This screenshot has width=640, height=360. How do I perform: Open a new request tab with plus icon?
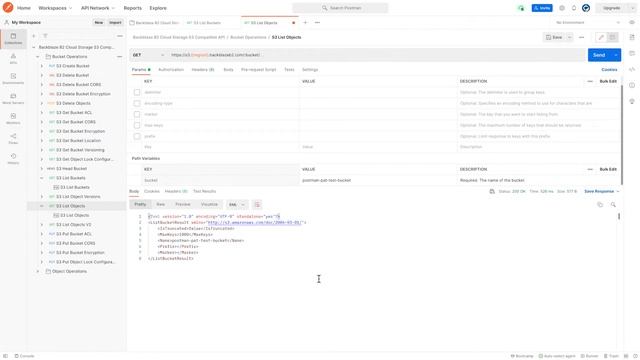(305, 22)
